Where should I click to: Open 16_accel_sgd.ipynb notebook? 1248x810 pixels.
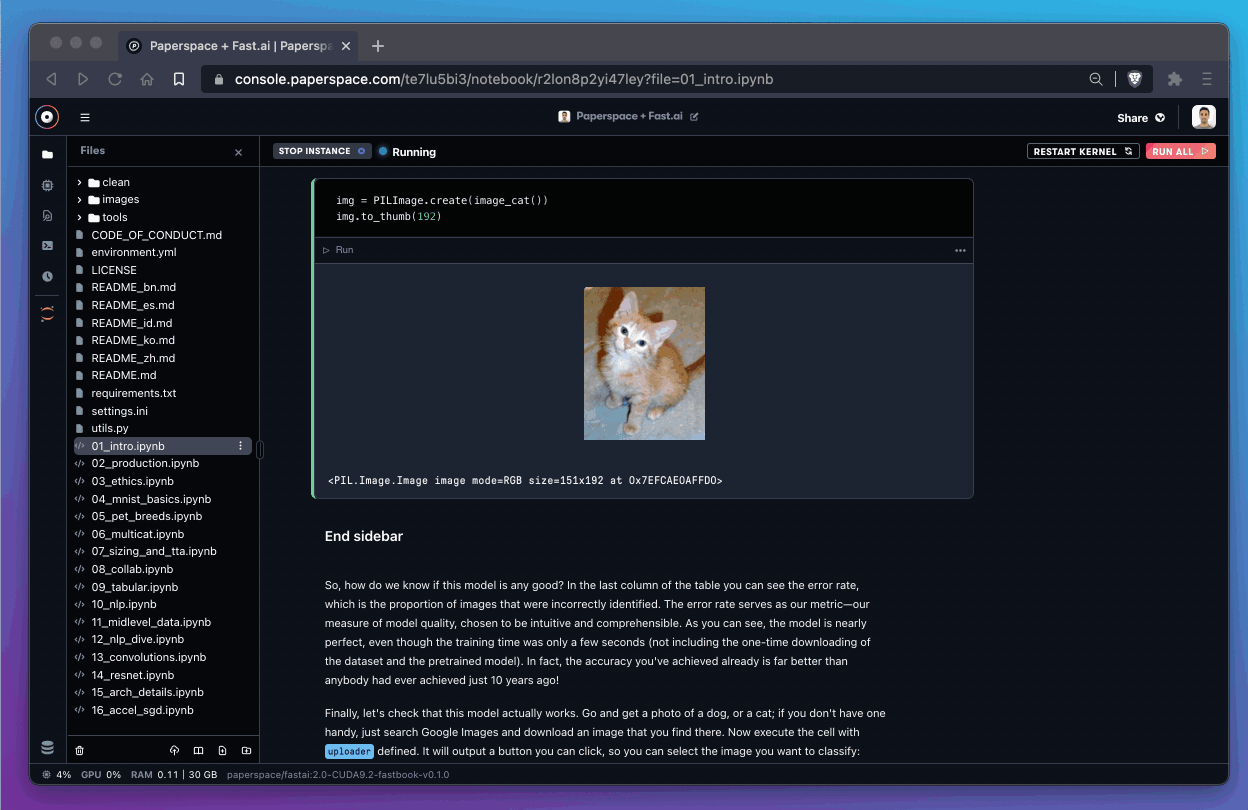point(142,710)
